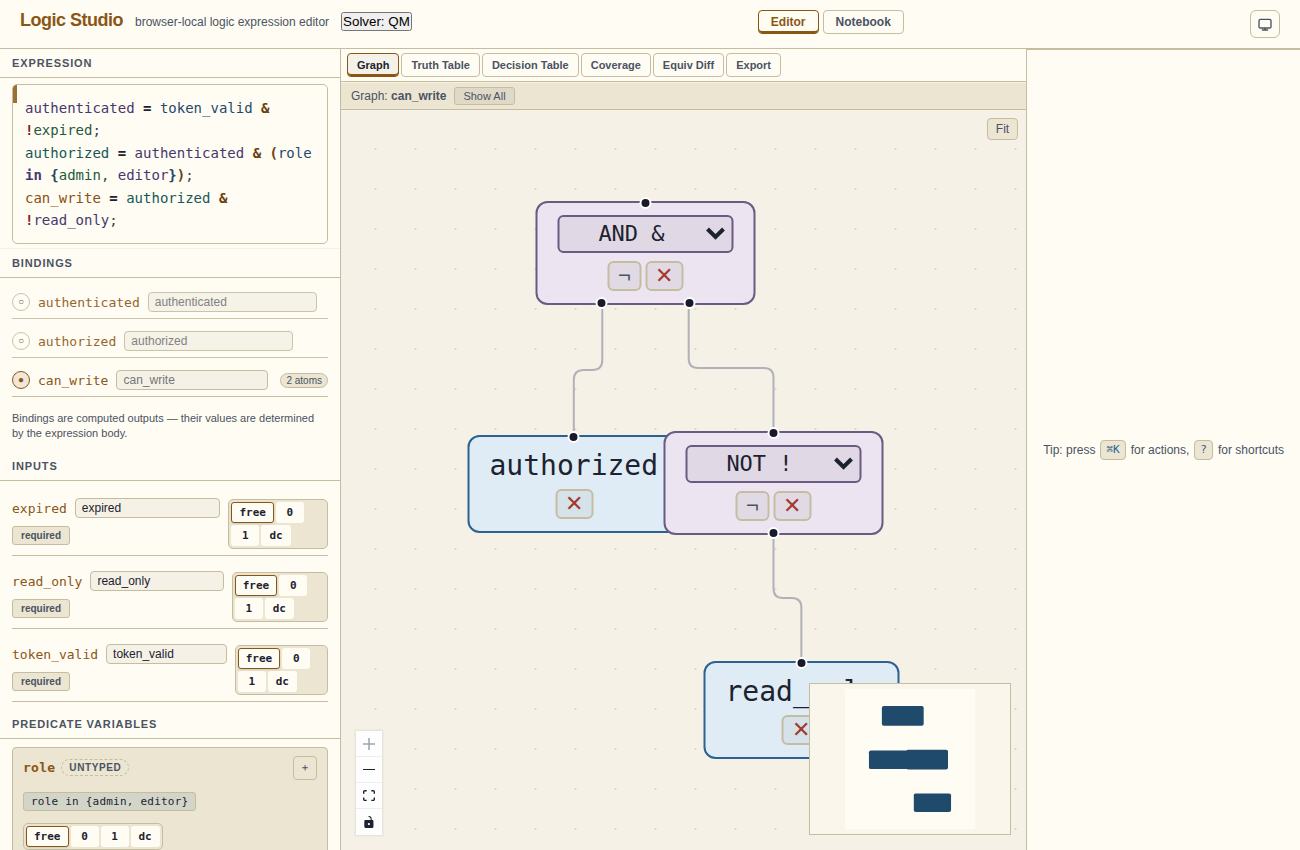This screenshot has height=850, width=1300.
Task: Delete the AND node with its X icon
Action: point(664,275)
